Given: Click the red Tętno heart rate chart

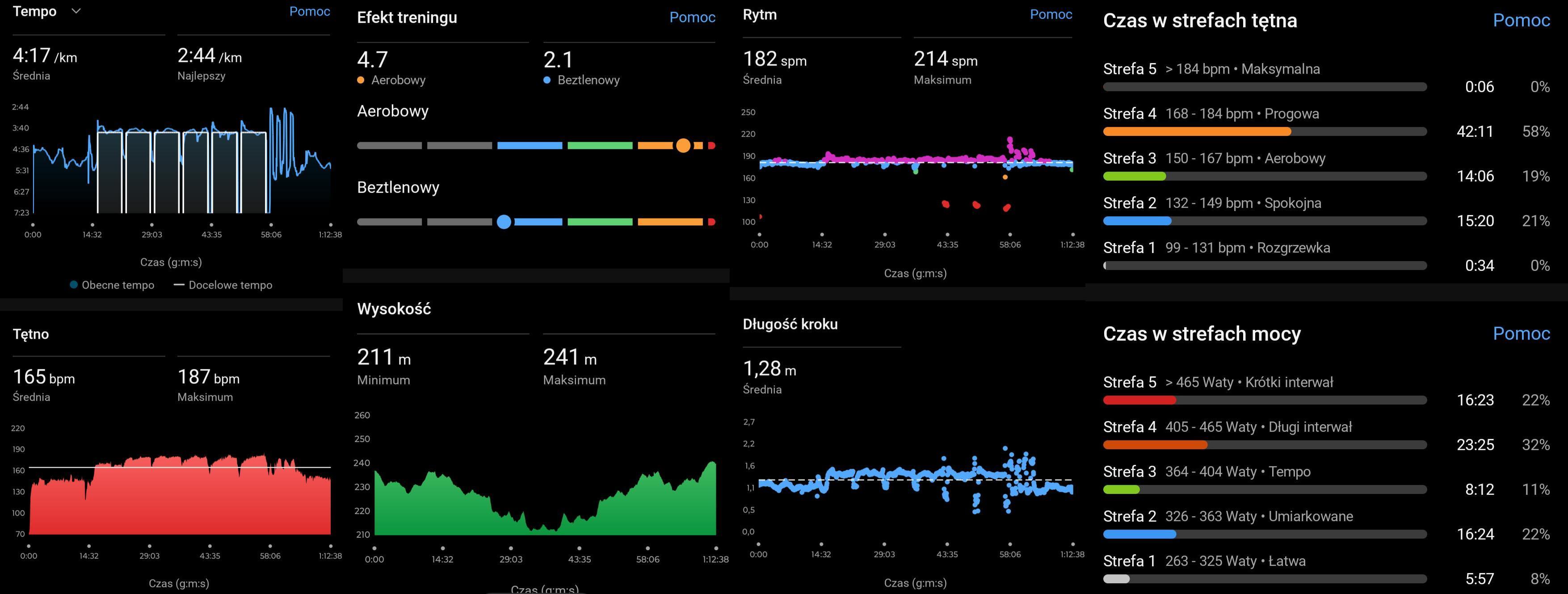Looking at the screenshot, I should (x=180, y=499).
